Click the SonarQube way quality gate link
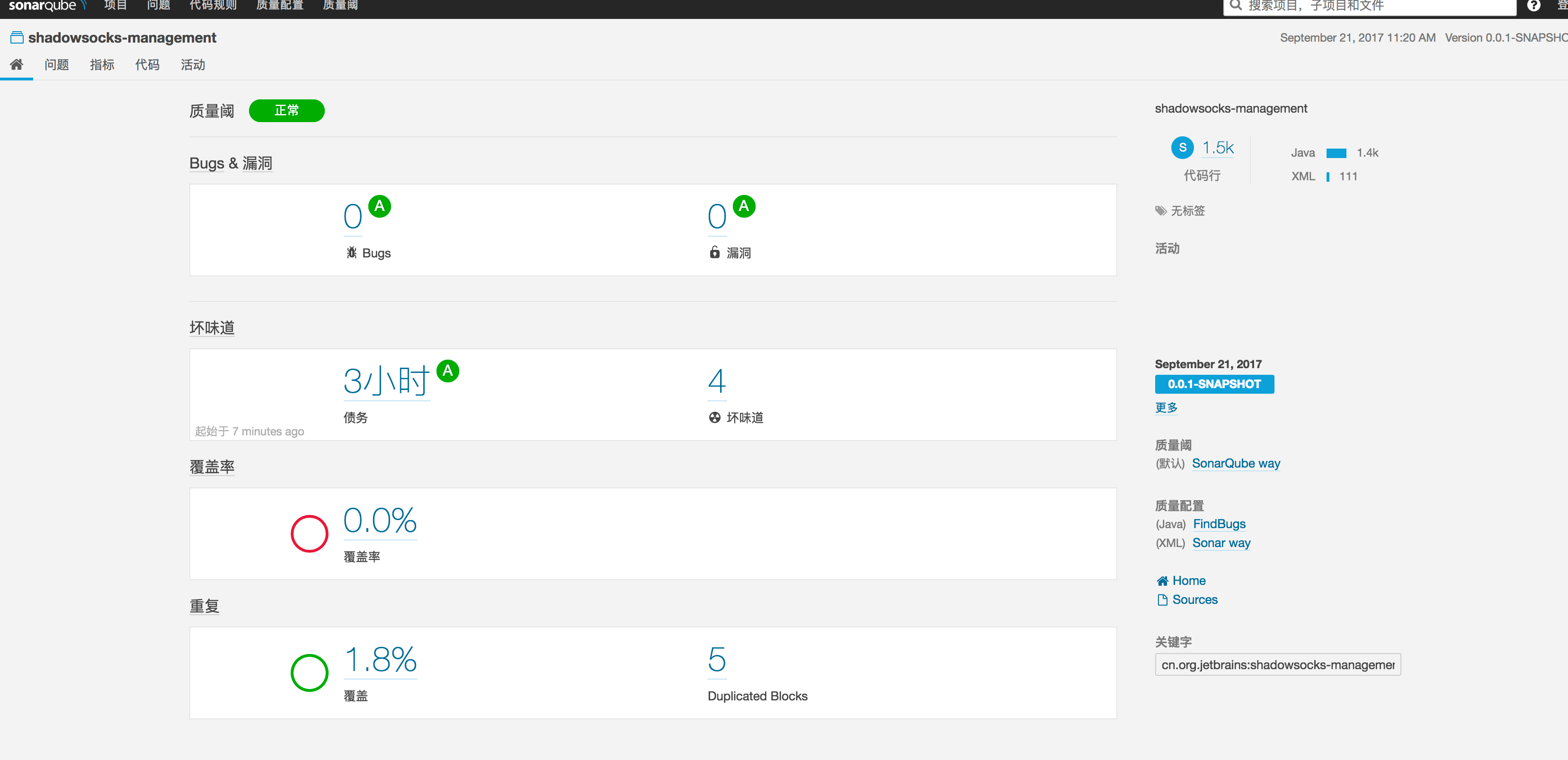This screenshot has height=760, width=1568. [x=1236, y=463]
